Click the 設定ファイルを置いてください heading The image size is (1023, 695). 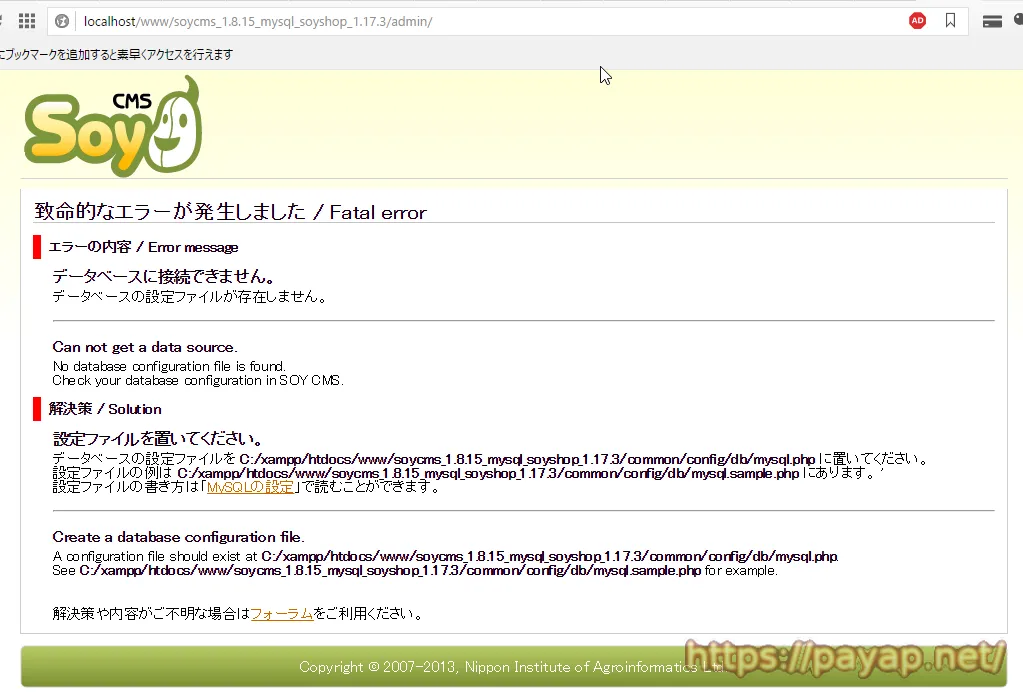pyautogui.click(x=158, y=439)
